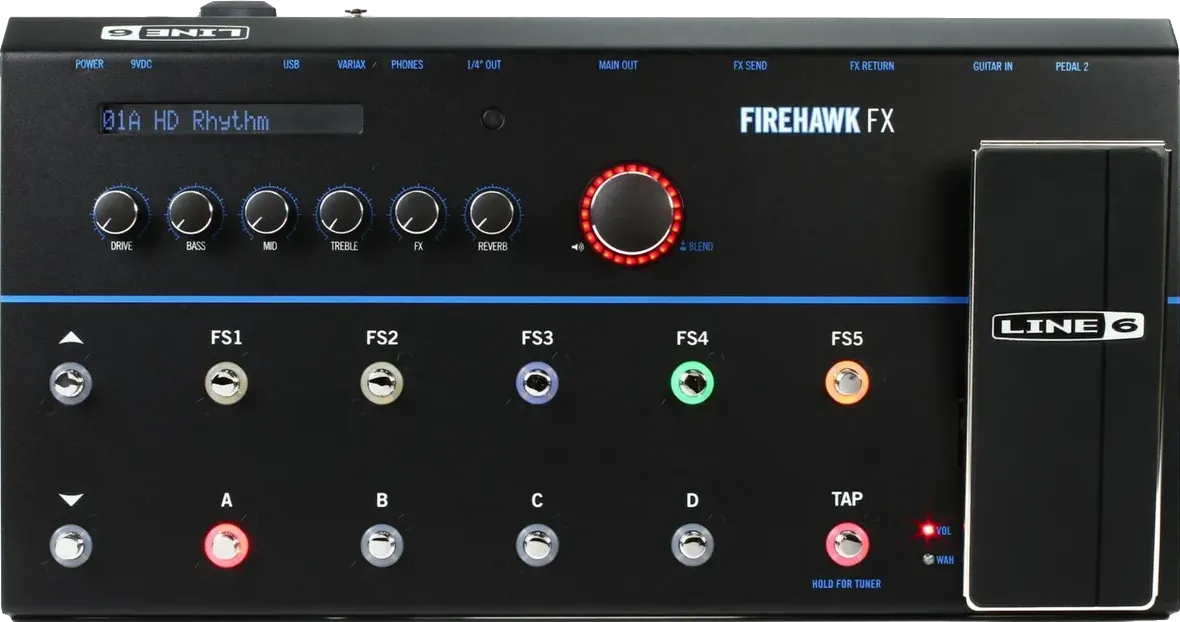Select the blue FS3 footswitch
The width and height of the screenshot is (1180, 622).
pos(537,383)
